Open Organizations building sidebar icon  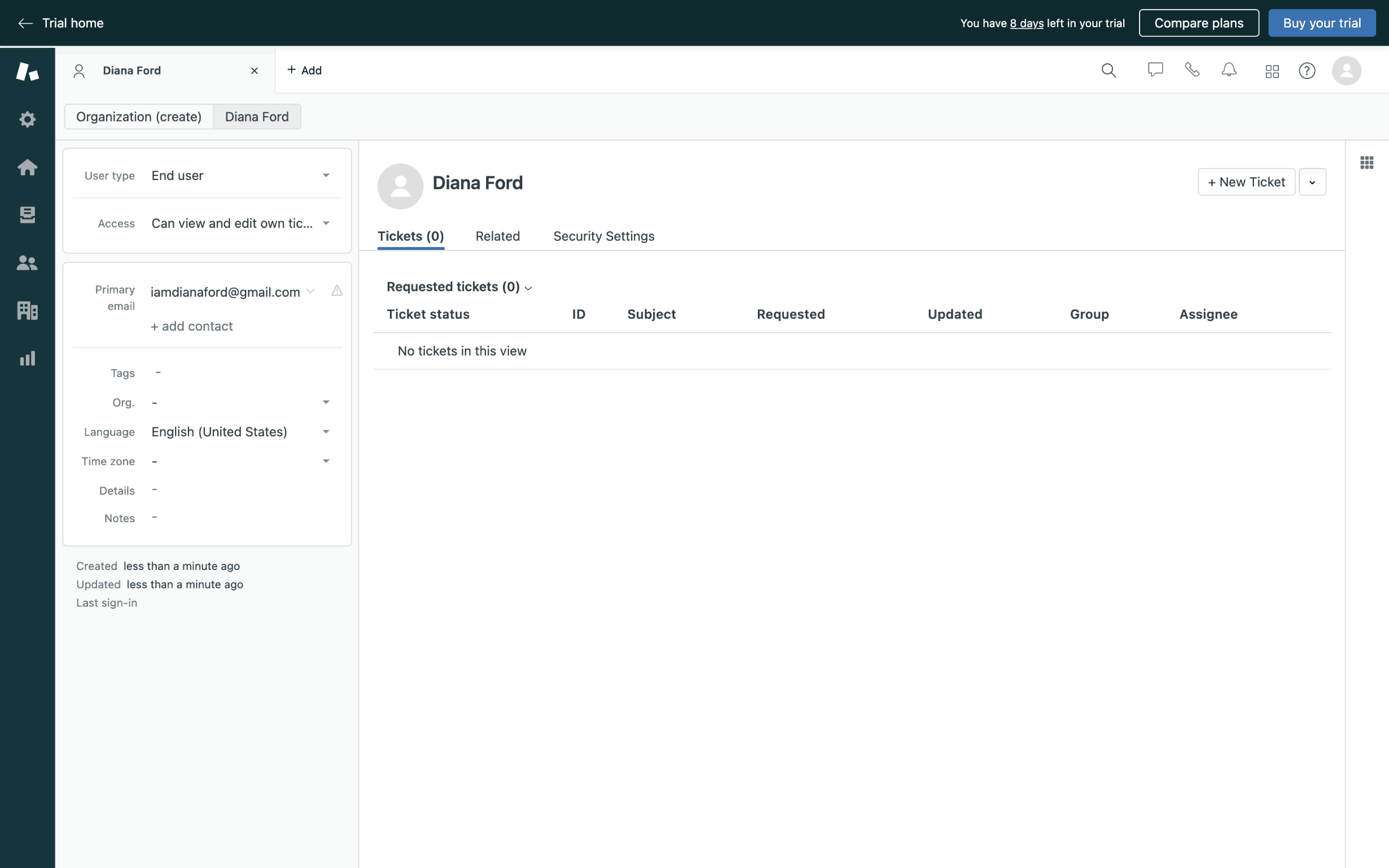[27, 310]
